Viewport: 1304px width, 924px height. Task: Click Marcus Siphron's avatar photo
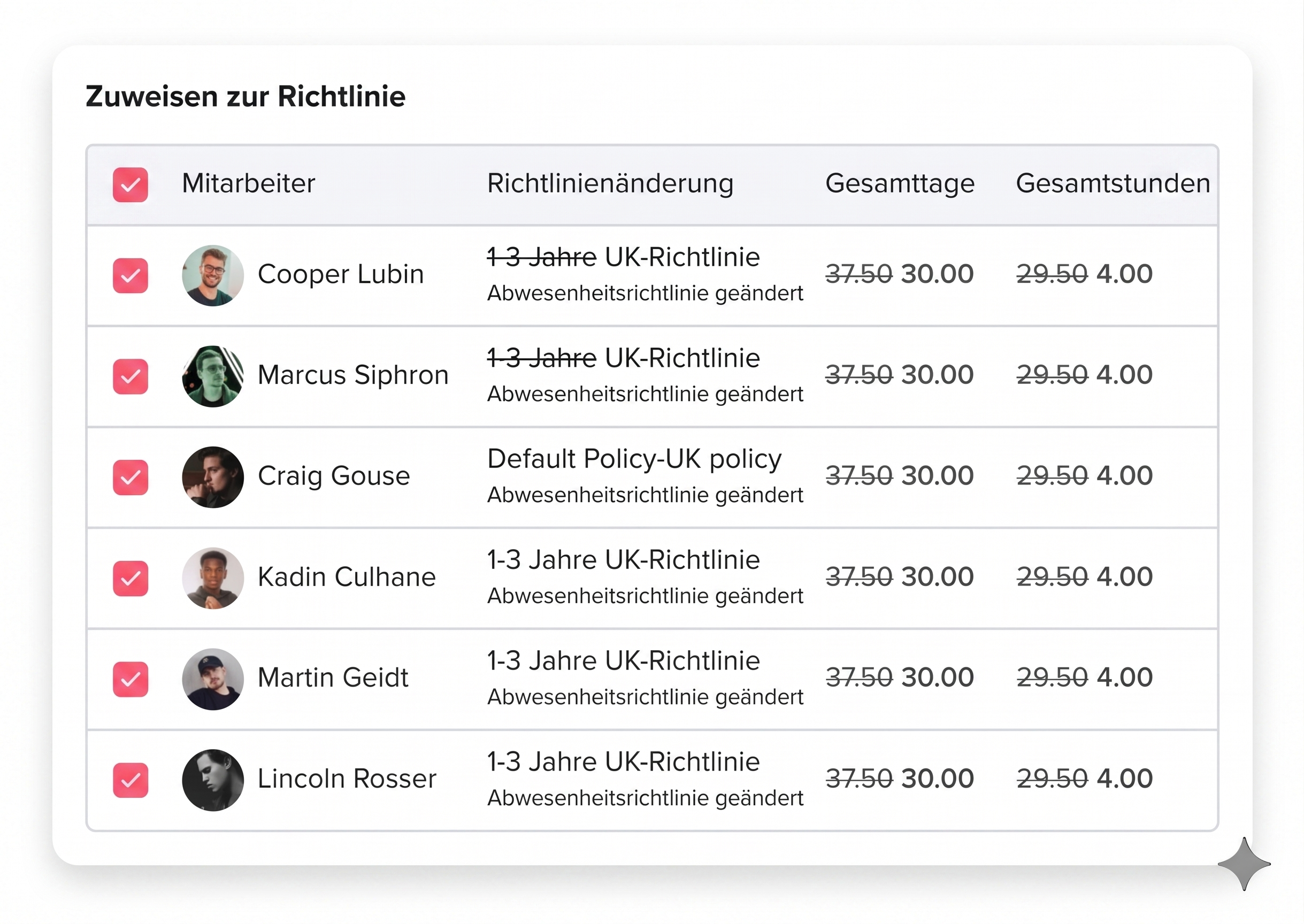pyautogui.click(x=213, y=376)
